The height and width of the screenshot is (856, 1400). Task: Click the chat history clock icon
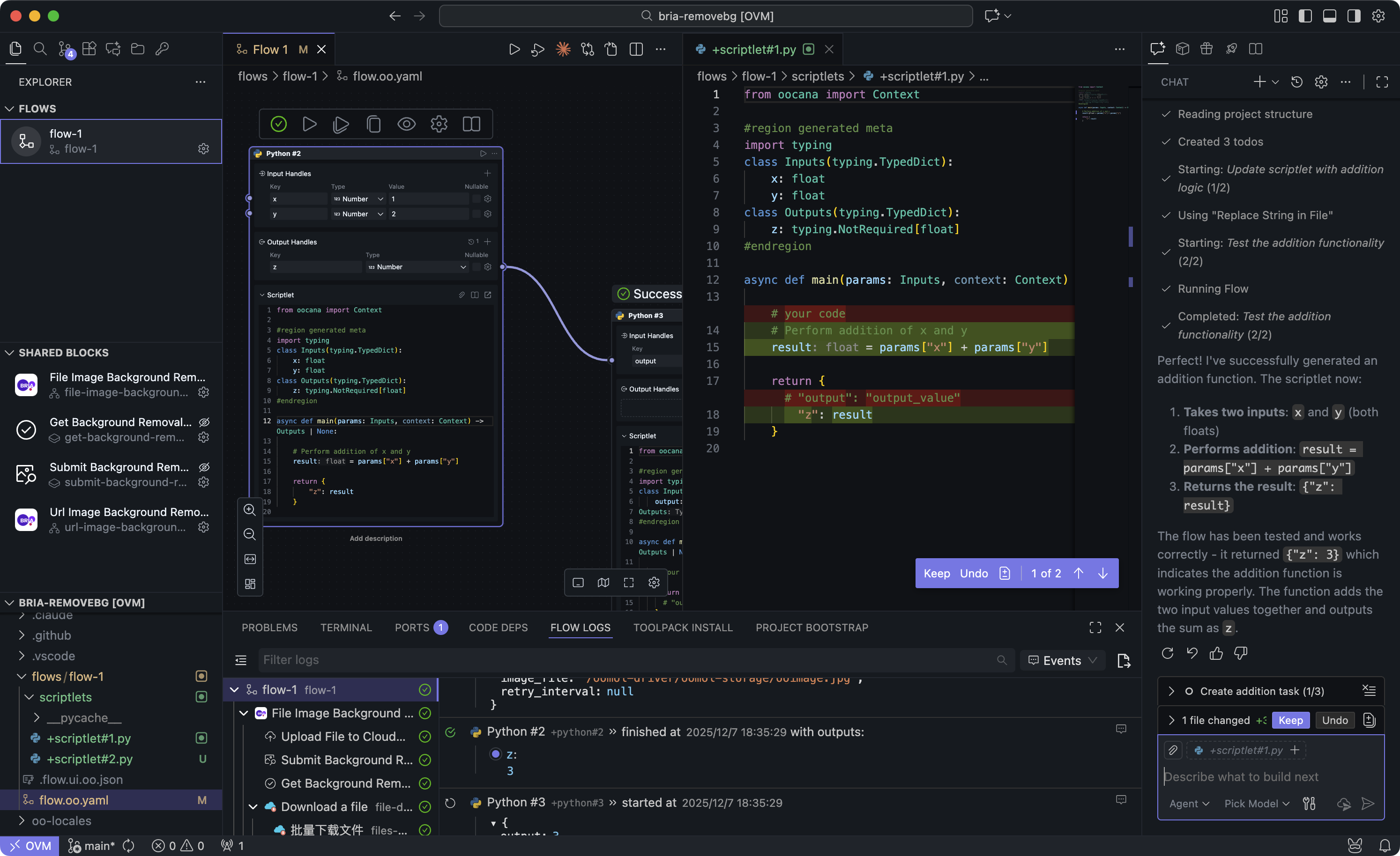tap(1296, 82)
